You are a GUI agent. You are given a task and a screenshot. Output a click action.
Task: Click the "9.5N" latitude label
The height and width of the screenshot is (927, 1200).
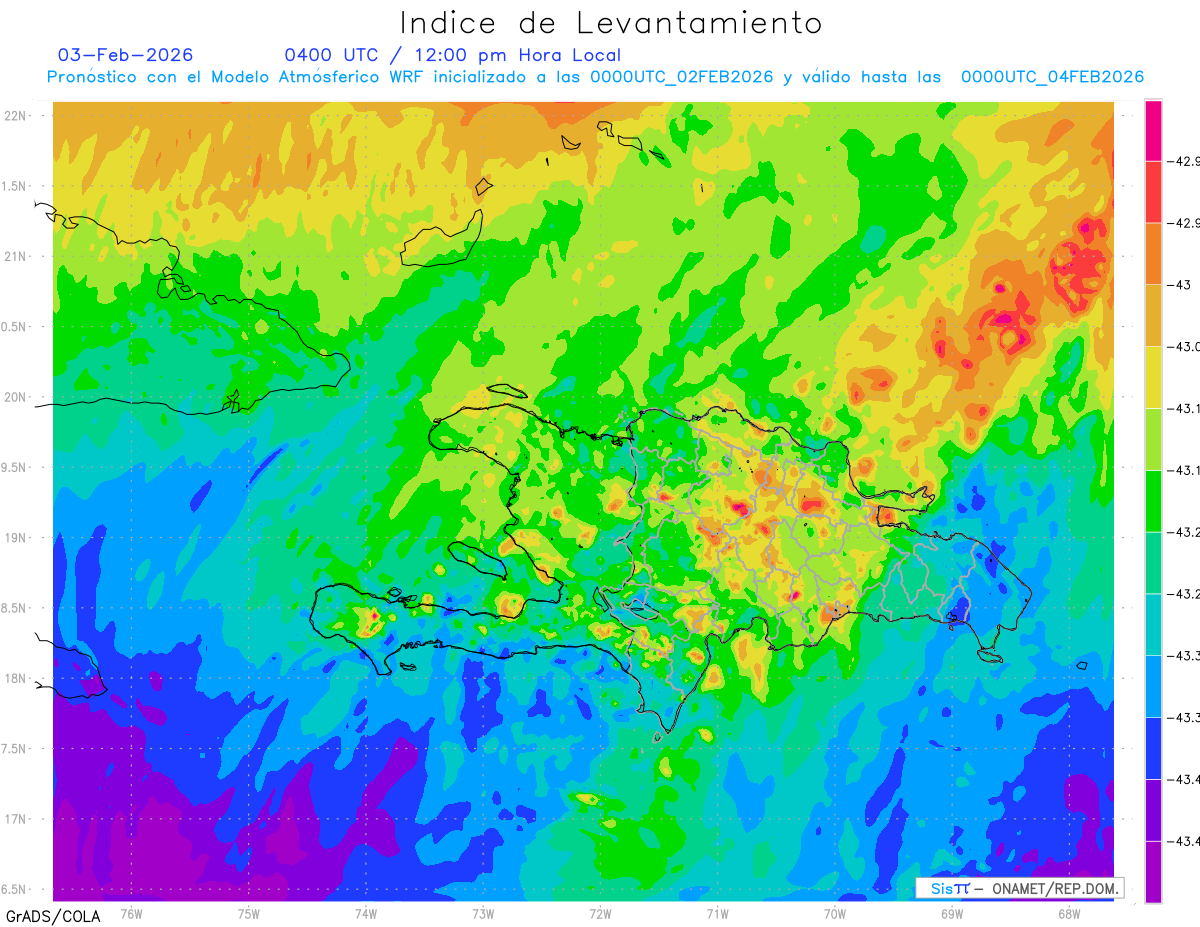click(15, 467)
